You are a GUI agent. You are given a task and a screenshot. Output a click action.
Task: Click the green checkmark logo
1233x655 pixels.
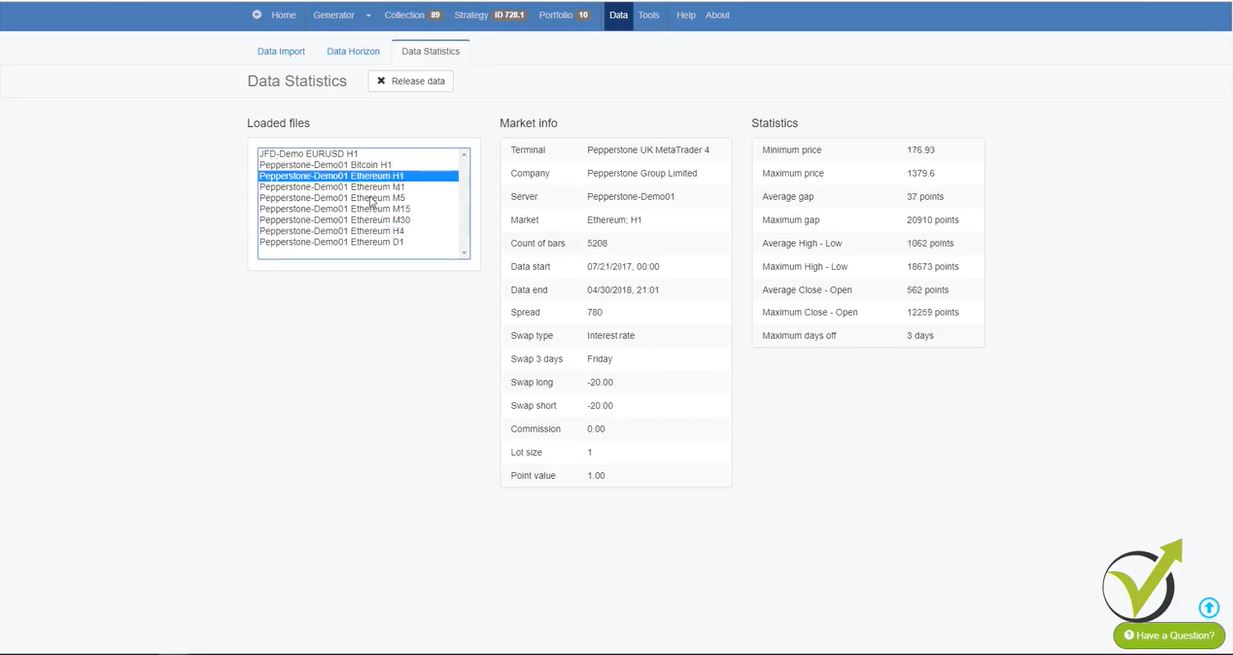click(x=1142, y=582)
